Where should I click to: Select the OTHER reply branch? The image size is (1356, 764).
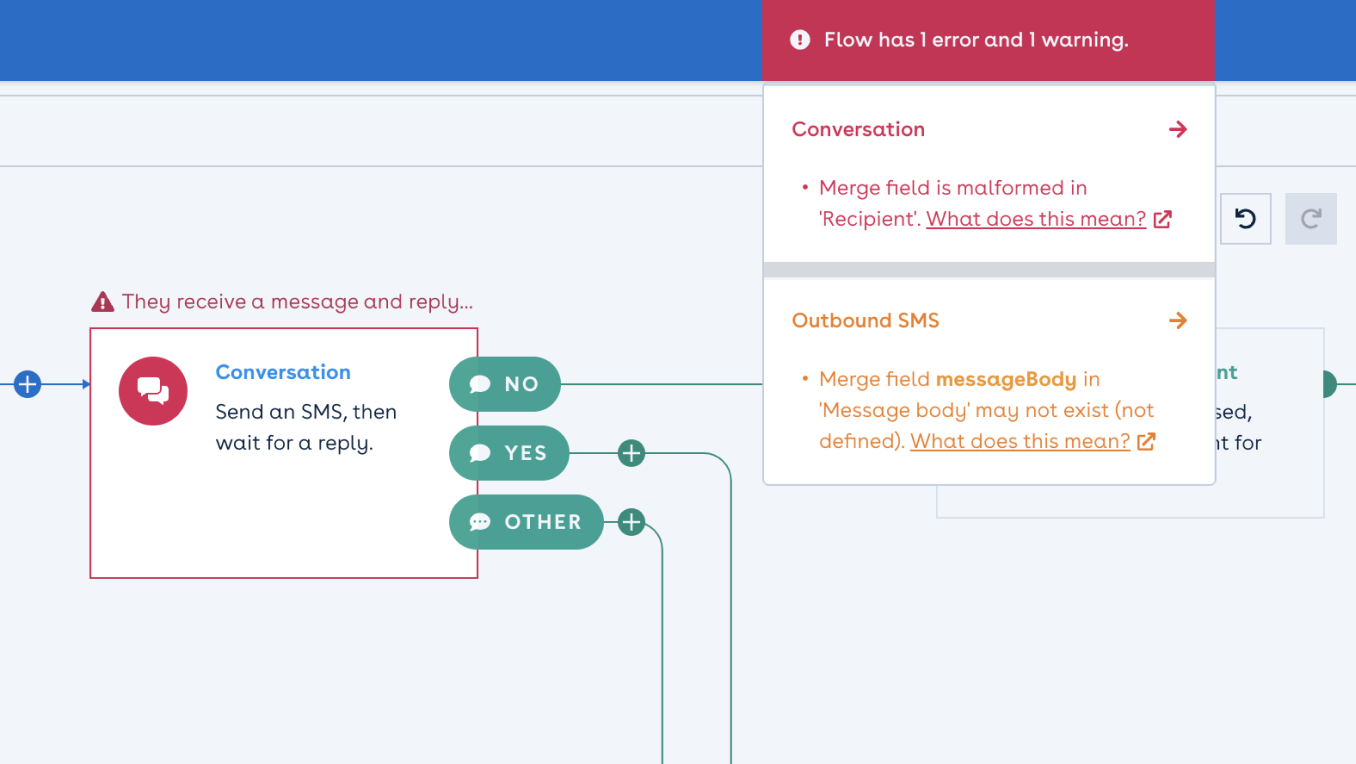point(526,522)
